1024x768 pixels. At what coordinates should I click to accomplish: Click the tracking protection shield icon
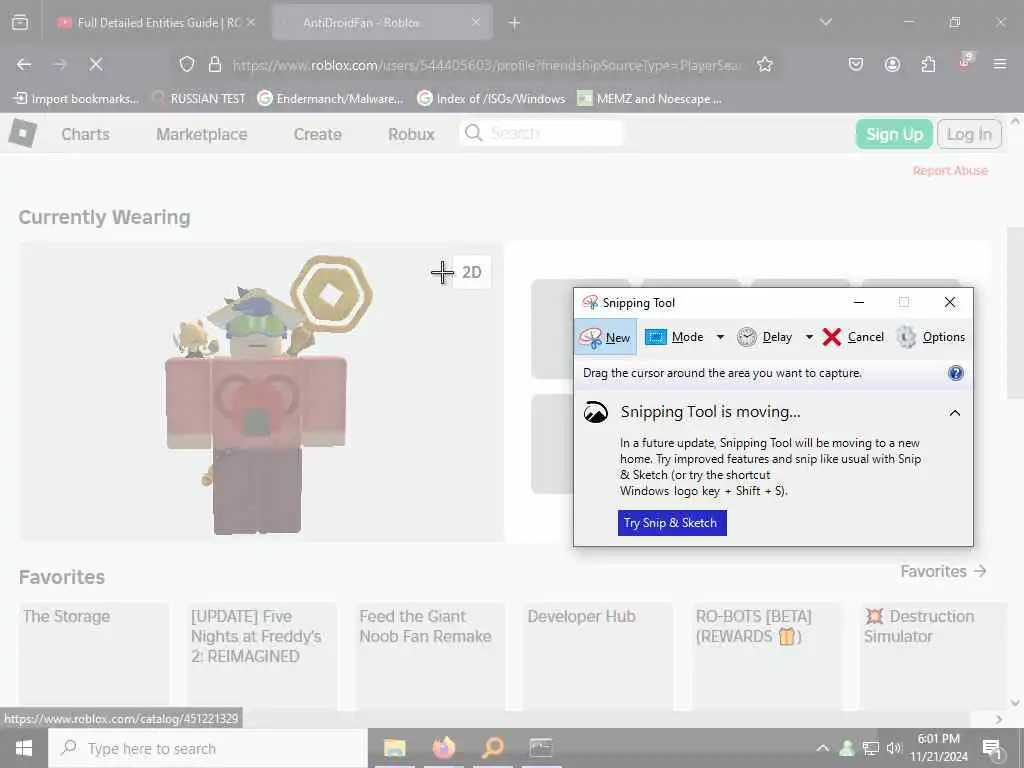[x=187, y=65]
